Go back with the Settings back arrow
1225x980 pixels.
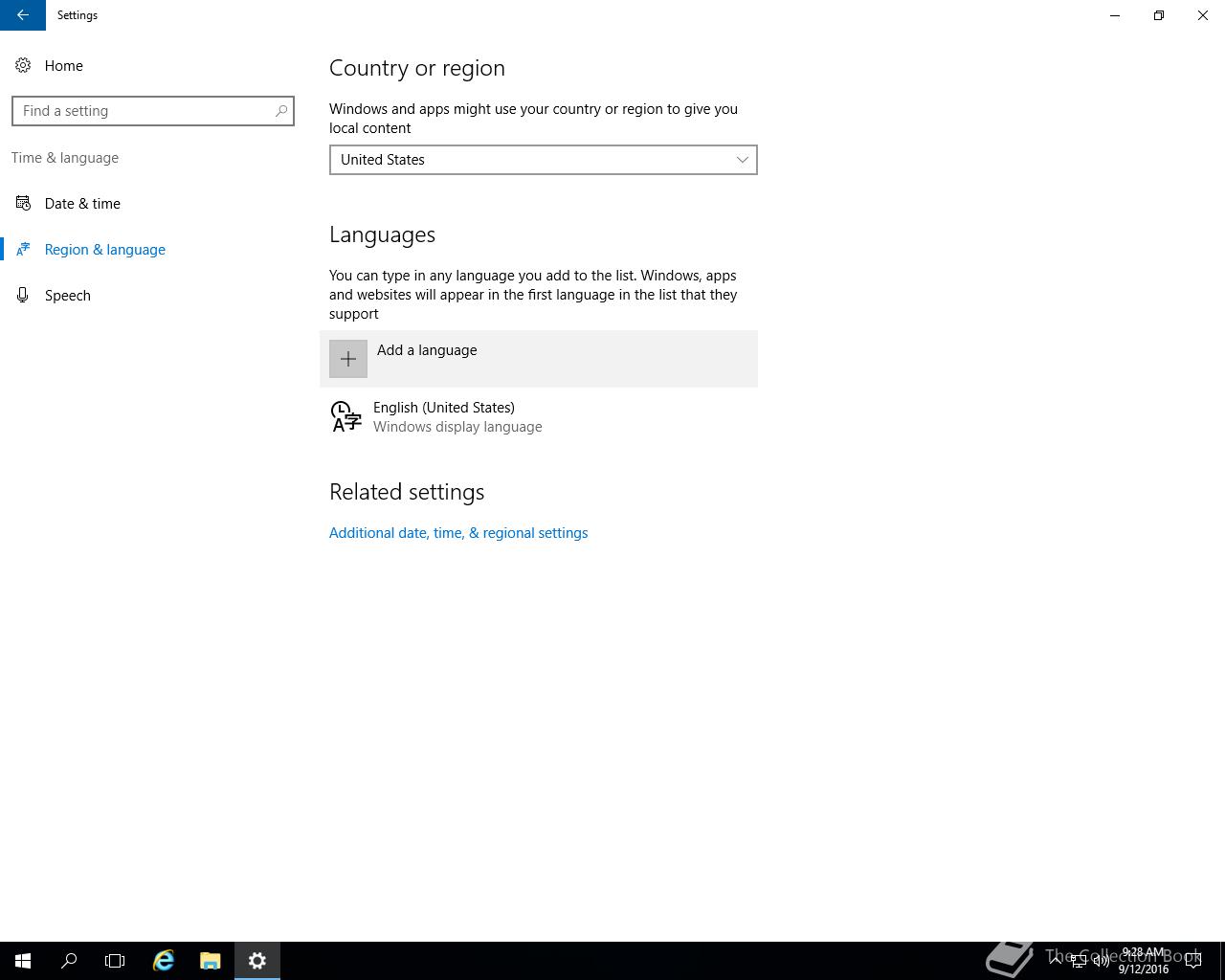click(x=23, y=15)
